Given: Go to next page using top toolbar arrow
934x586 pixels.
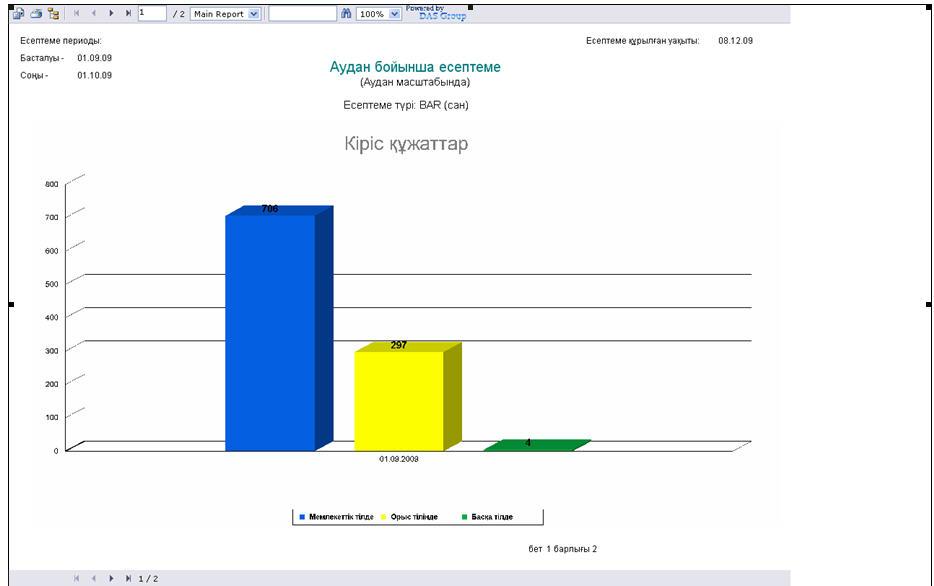Looking at the screenshot, I should 111,13.
